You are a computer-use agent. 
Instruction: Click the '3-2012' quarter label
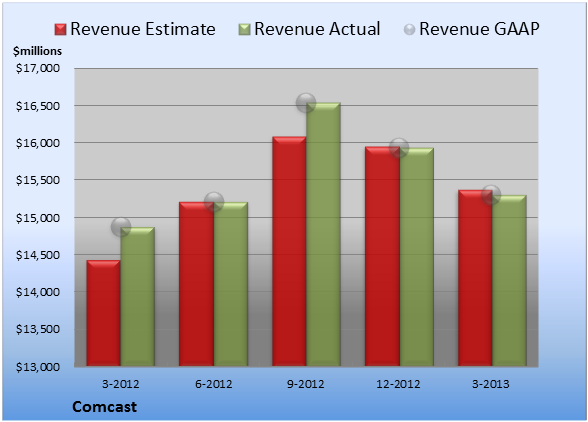tap(120, 384)
